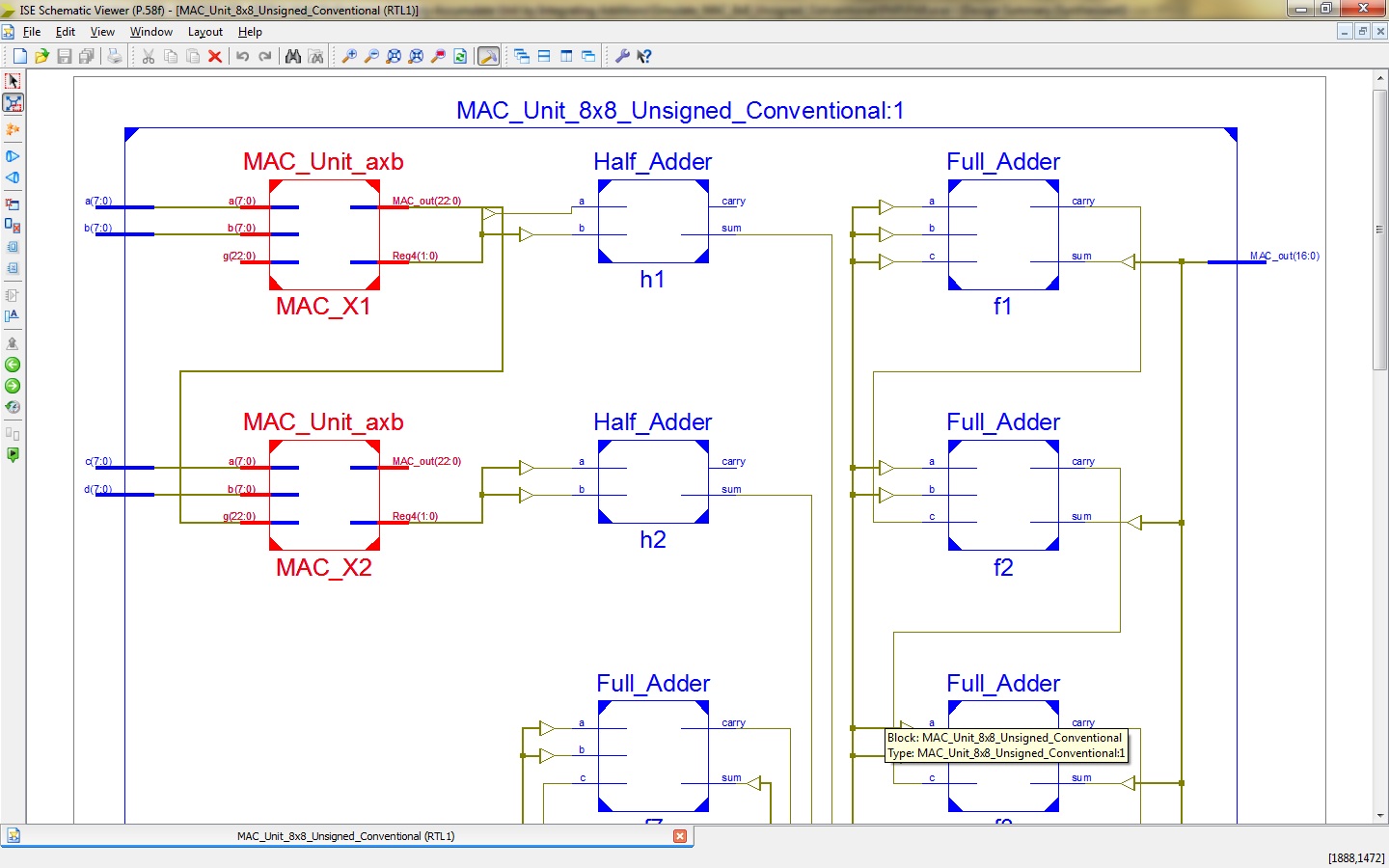Image resolution: width=1389 pixels, height=868 pixels.
Task: Click the red X delete icon
Action: coord(215,57)
